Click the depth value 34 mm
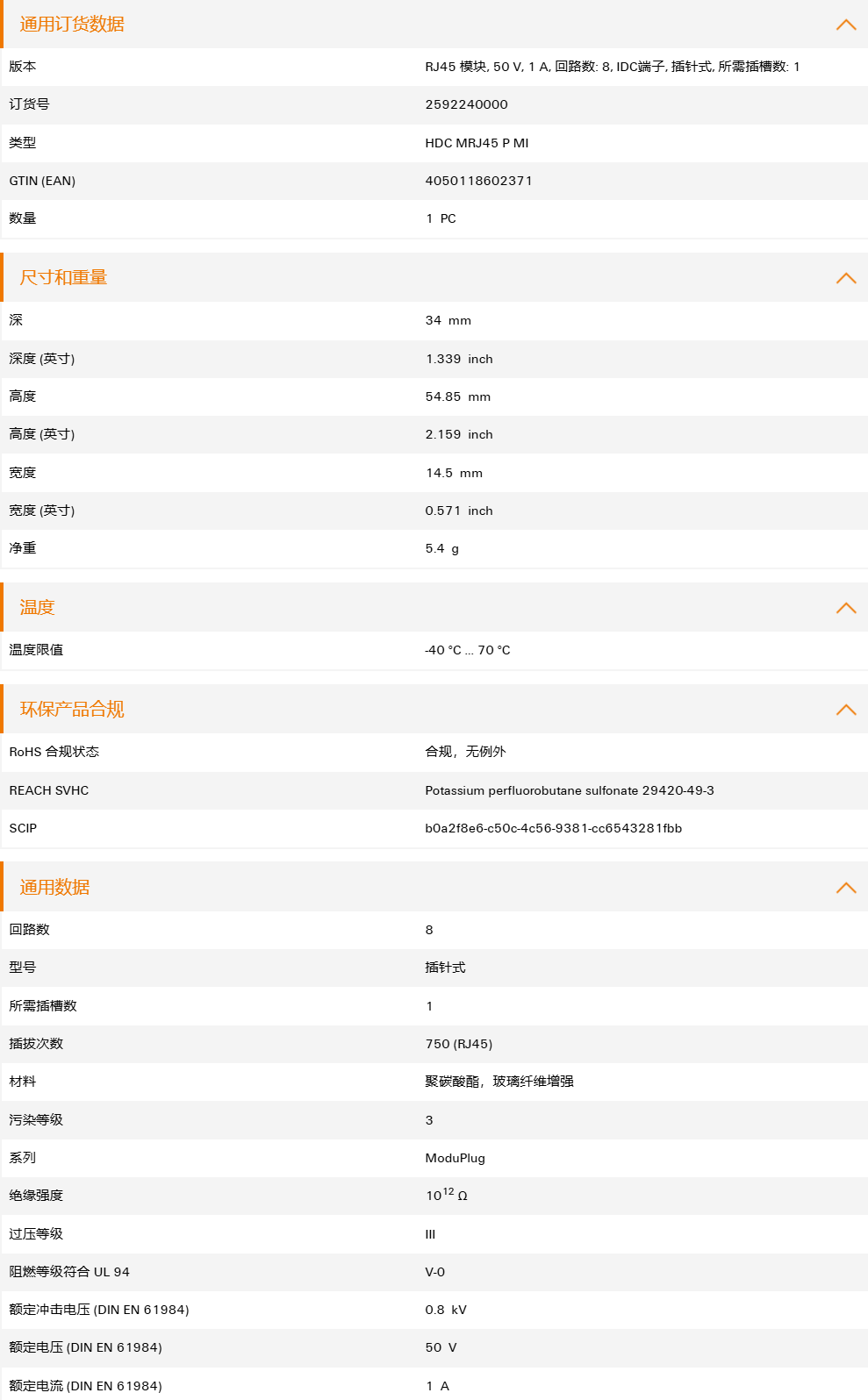The image size is (868, 1400). [448, 320]
